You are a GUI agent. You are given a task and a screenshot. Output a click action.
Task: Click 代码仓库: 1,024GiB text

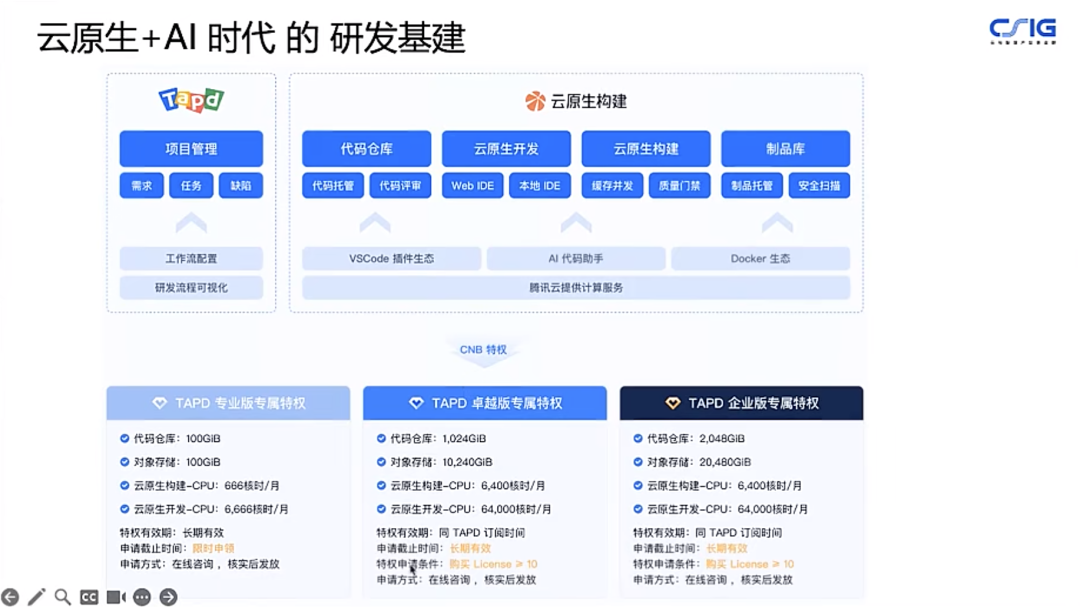pyautogui.click(x=438, y=438)
